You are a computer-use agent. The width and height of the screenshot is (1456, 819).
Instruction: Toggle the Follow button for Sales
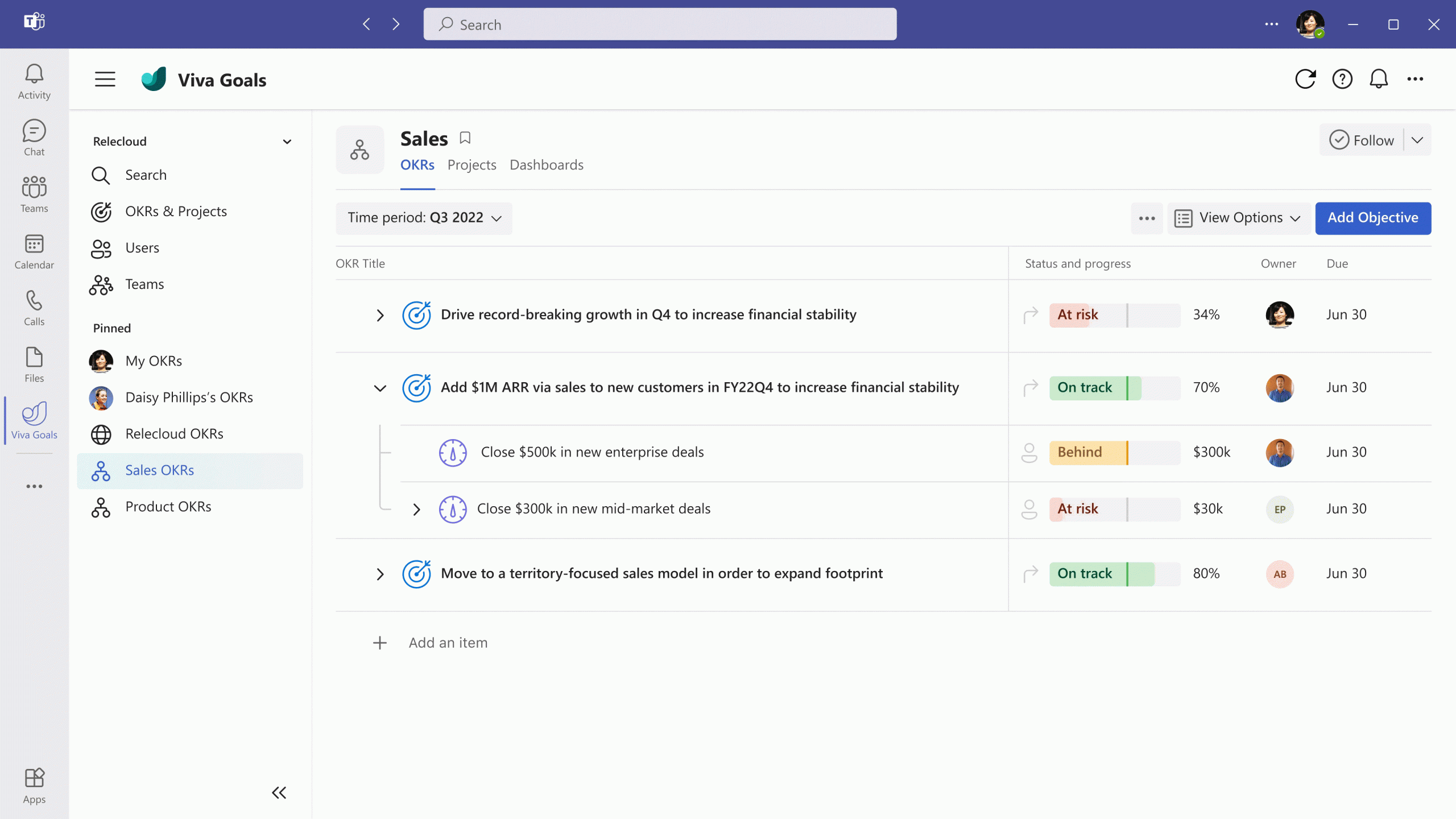(1362, 140)
